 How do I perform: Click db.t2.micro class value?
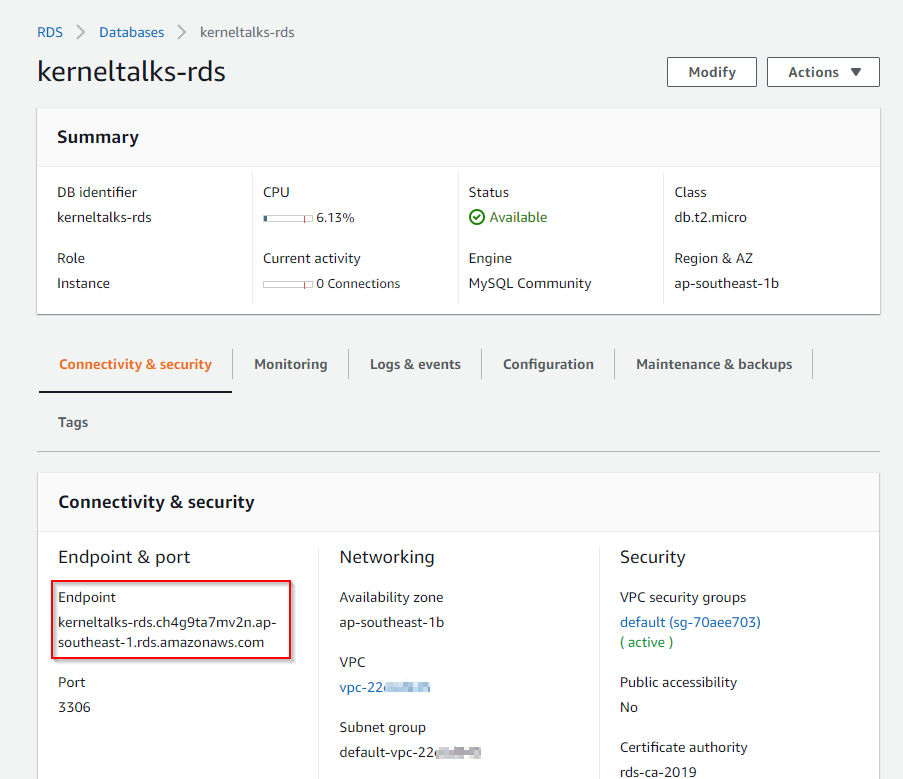click(x=710, y=218)
